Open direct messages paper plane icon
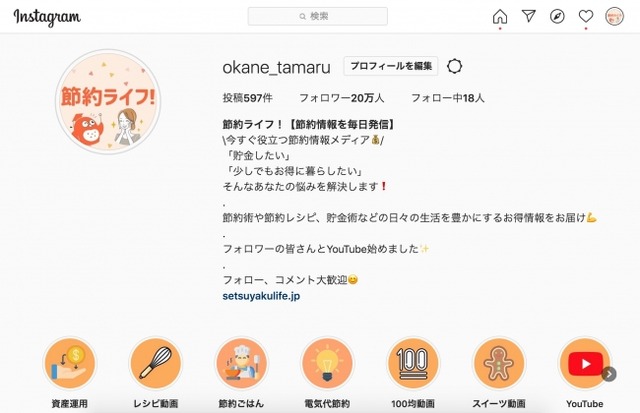Screen dimensions: 640x413 [529, 16]
